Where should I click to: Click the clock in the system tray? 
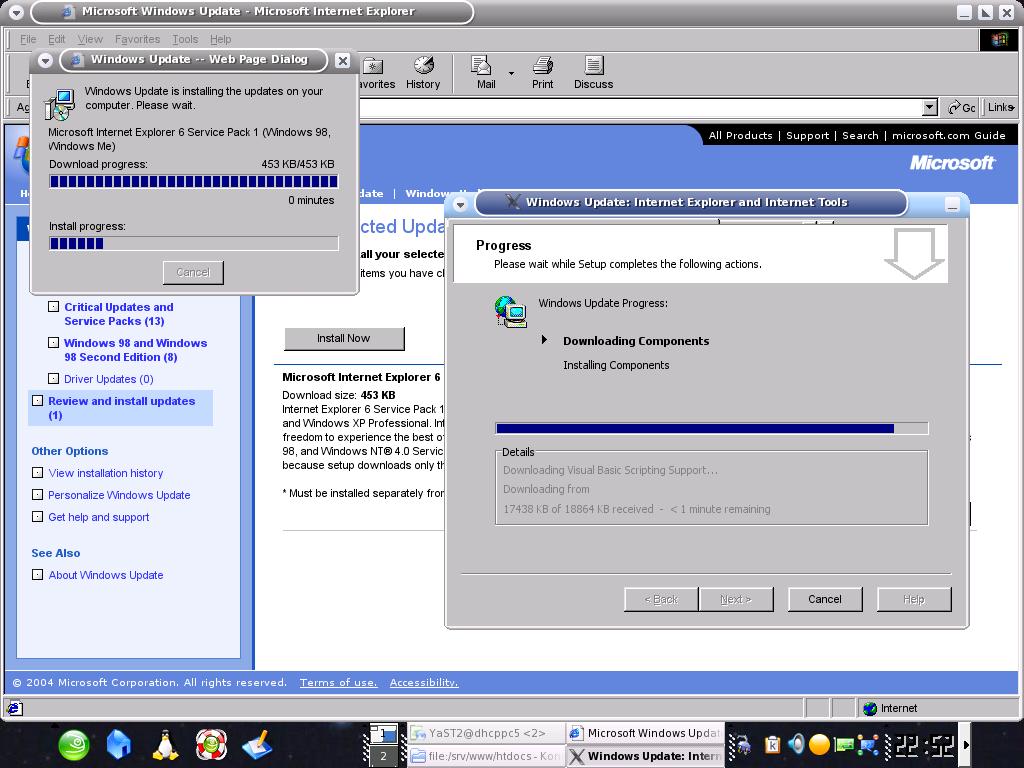tap(924, 744)
